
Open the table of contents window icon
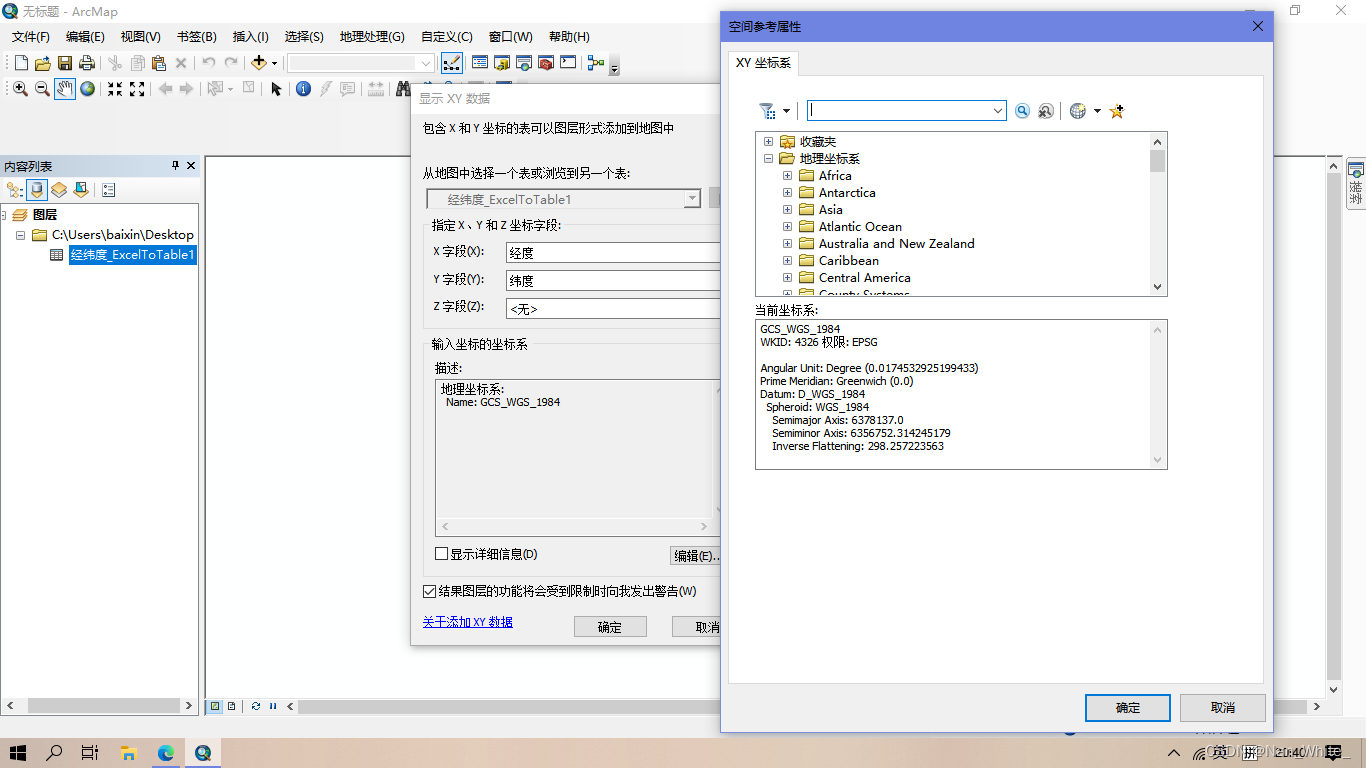[x=480, y=63]
